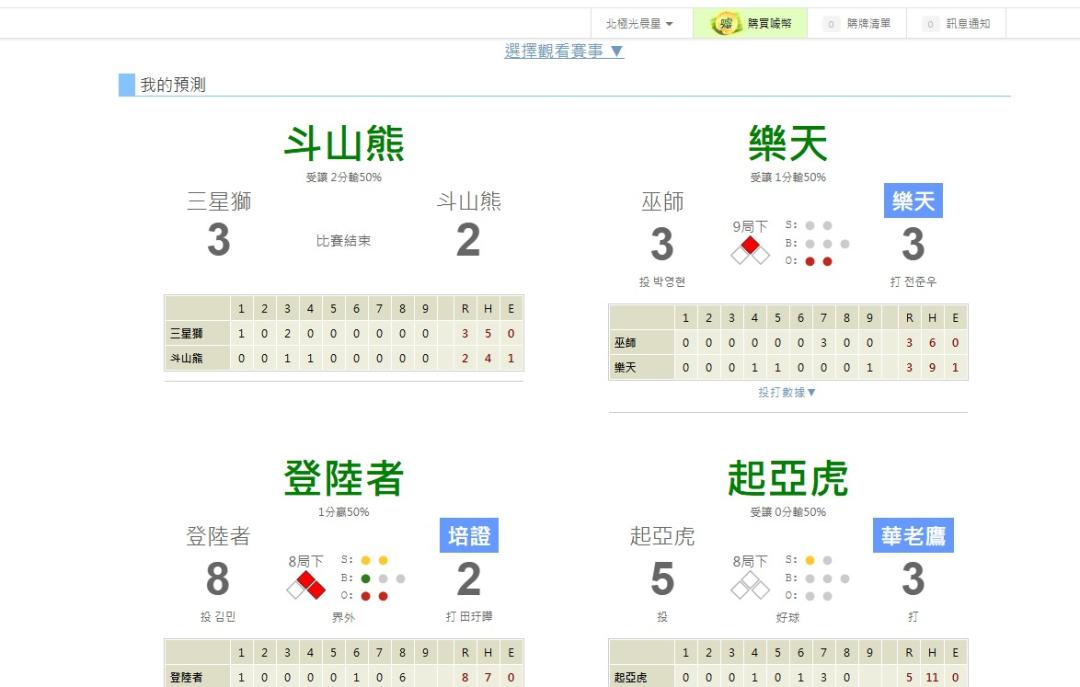Click the gray 巫師 team name above its score
1080x687 pixels.
pyautogui.click(x=663, y=201)
